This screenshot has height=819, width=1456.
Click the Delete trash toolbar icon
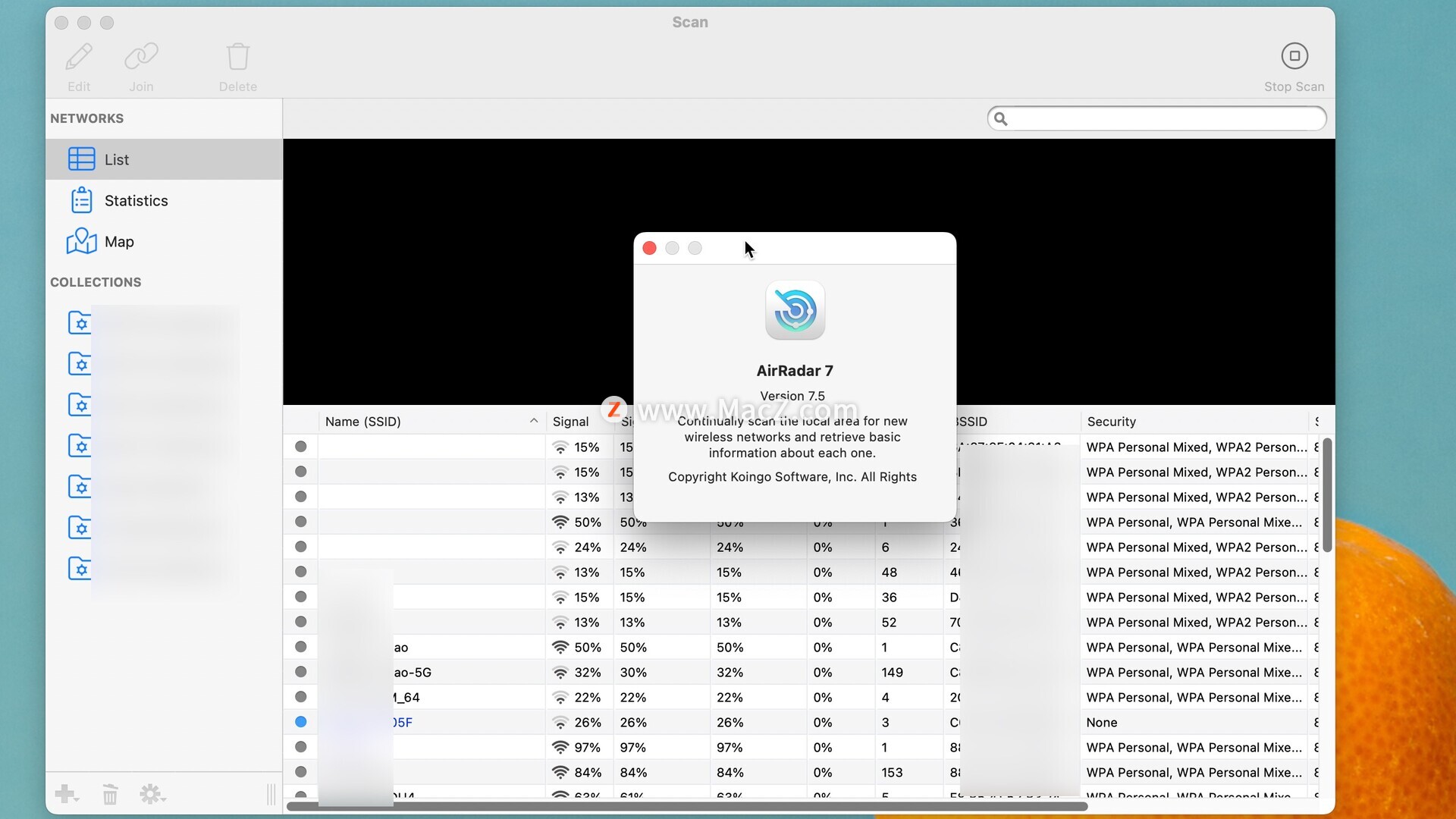coord(237,57)
